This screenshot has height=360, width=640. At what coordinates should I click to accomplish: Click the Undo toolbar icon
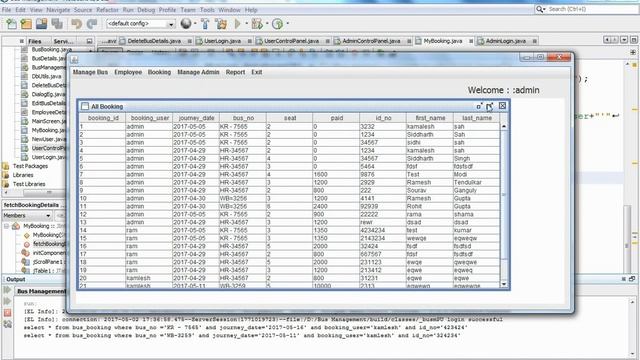[x=76, y=24]
